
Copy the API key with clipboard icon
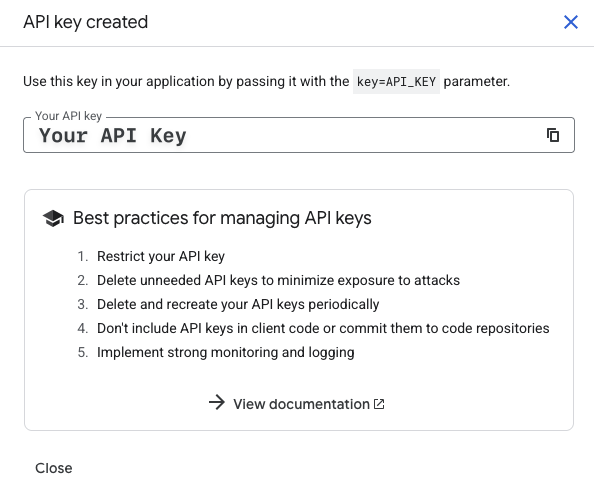[553, 135]
